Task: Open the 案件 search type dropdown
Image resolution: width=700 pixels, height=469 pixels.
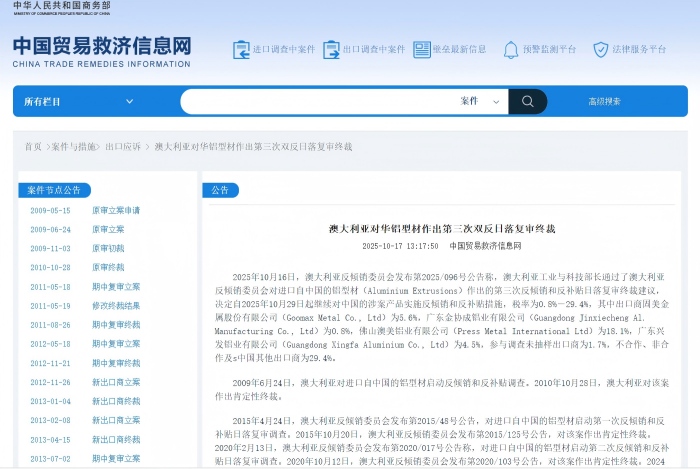Action: coord(480,101)
